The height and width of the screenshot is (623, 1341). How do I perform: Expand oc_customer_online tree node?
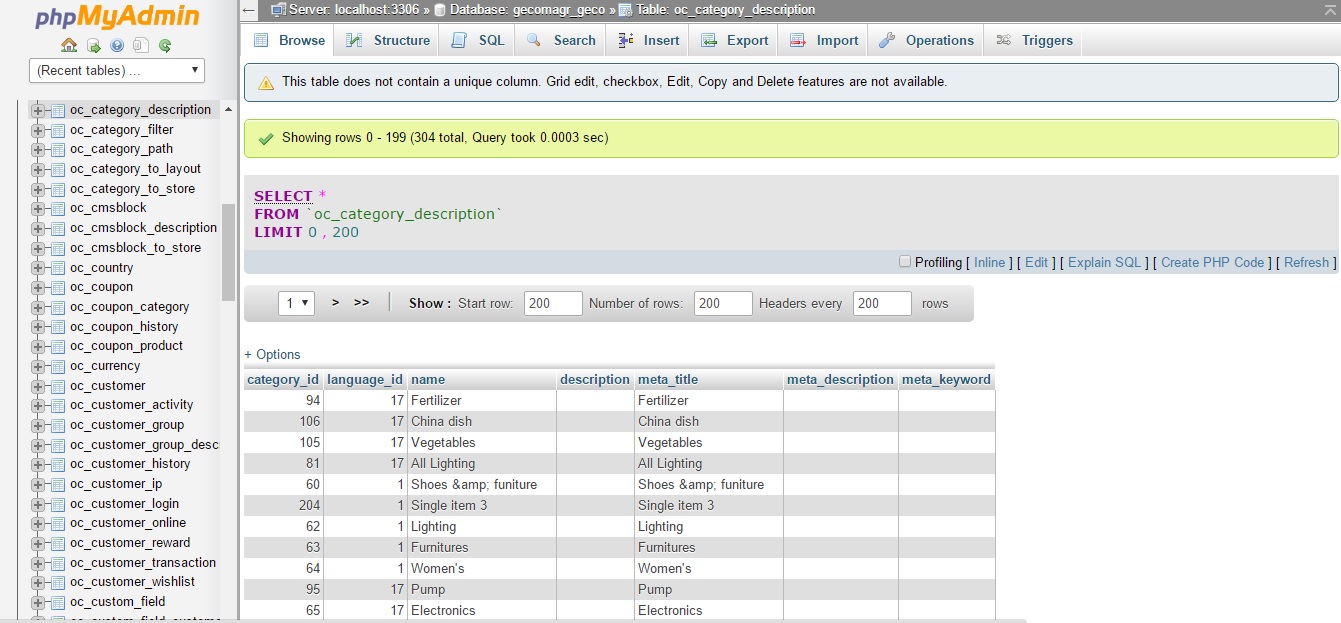click(x=38, y=523)
